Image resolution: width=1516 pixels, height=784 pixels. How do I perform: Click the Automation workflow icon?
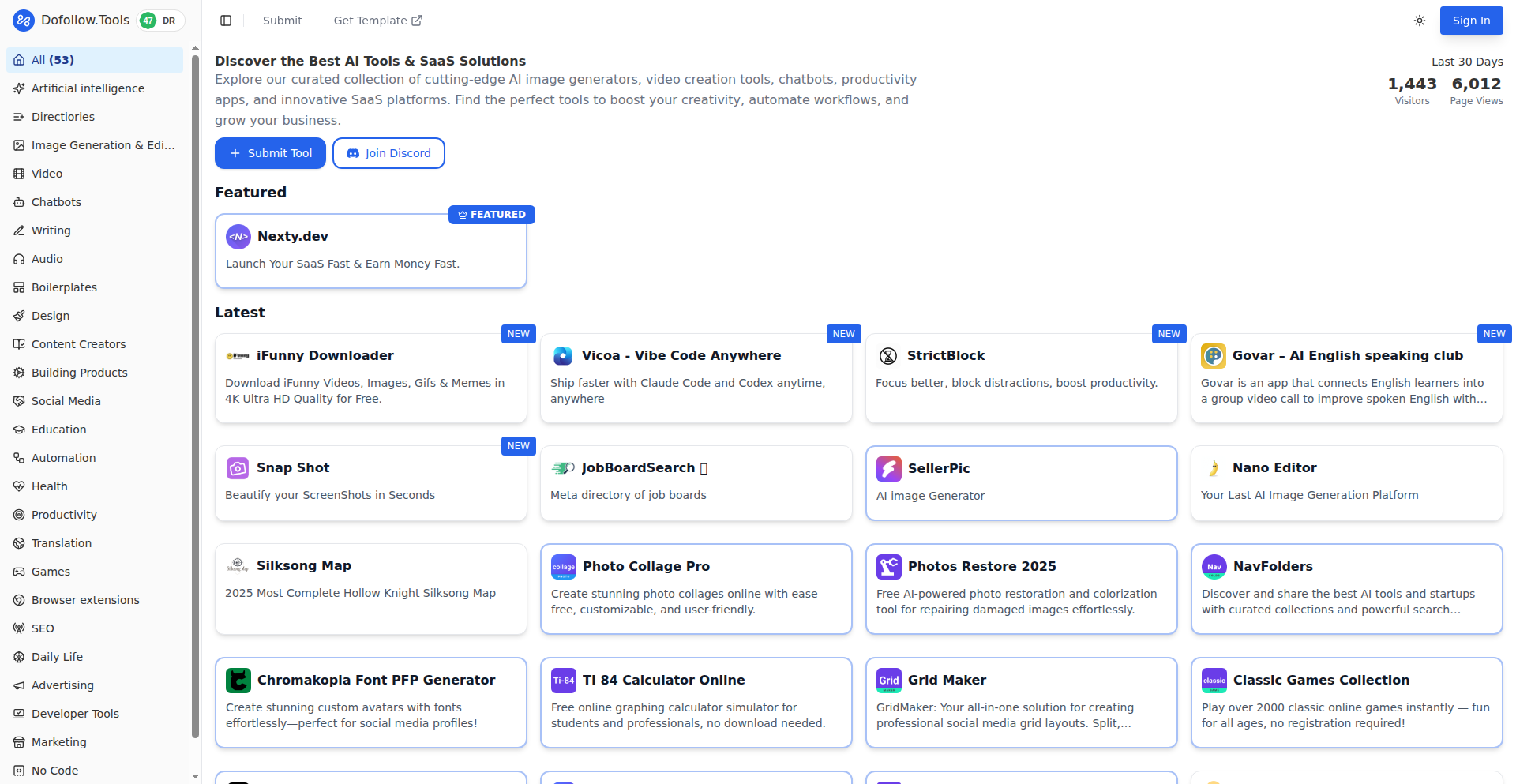click(19, 458)
